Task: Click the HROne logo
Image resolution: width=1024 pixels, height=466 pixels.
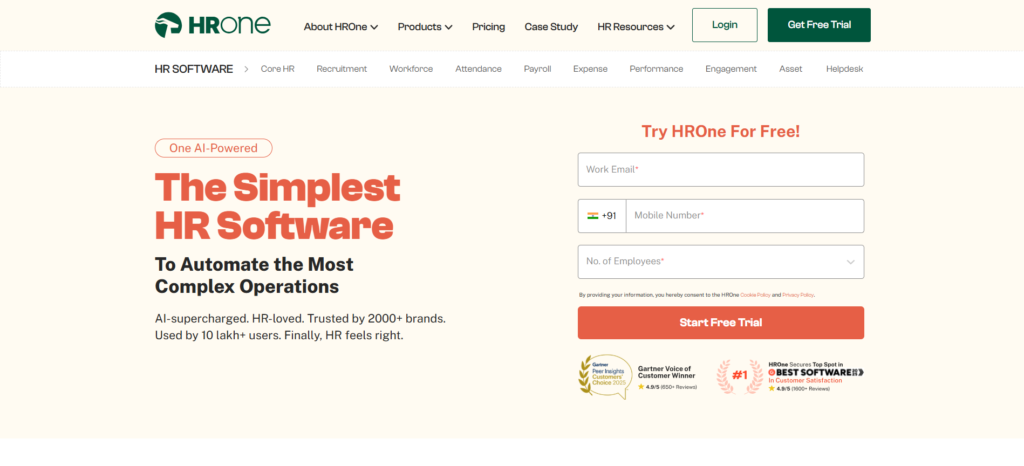Action: (x=212, y=26)
